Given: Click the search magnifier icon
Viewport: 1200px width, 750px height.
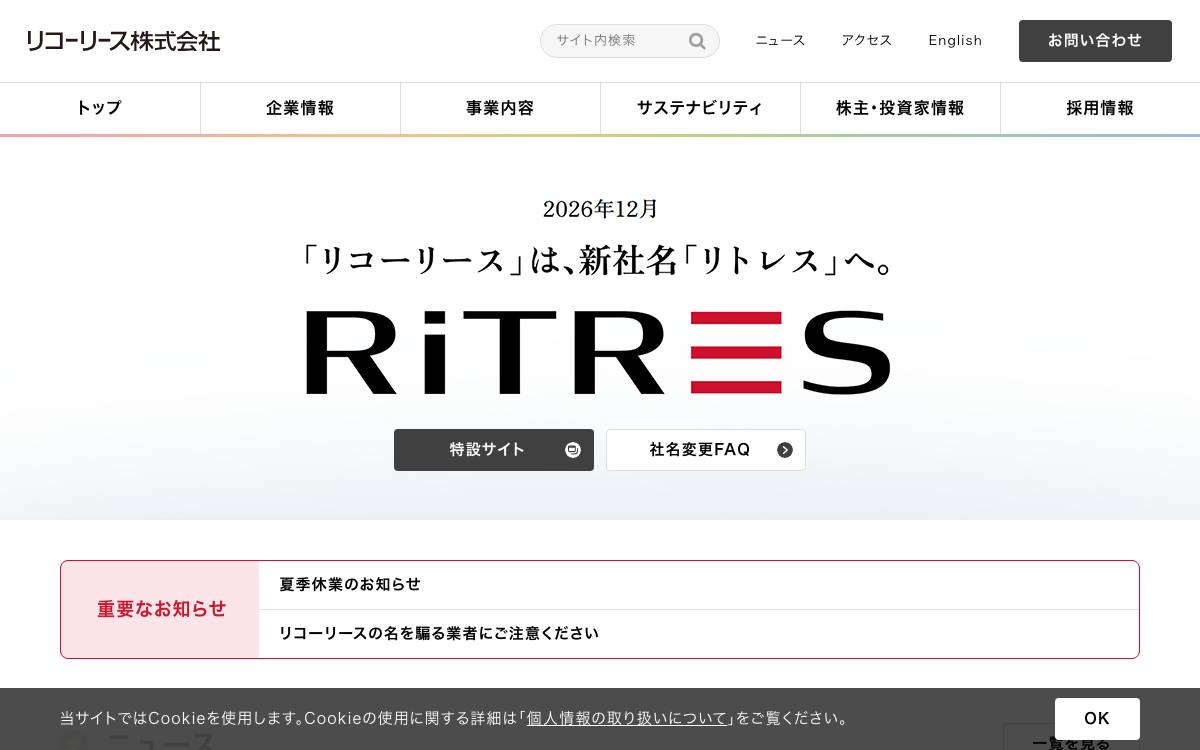Looking at the screenshot, I should (697, 41).
